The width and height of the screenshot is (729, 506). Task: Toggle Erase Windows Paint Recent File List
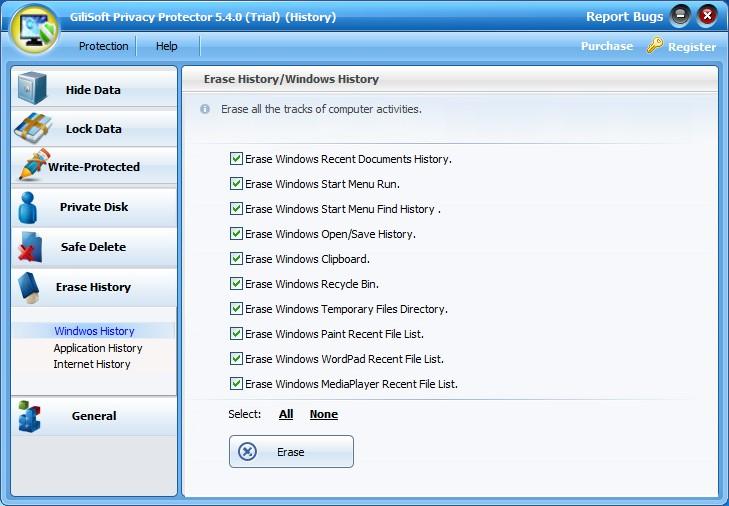coord(236,334)
